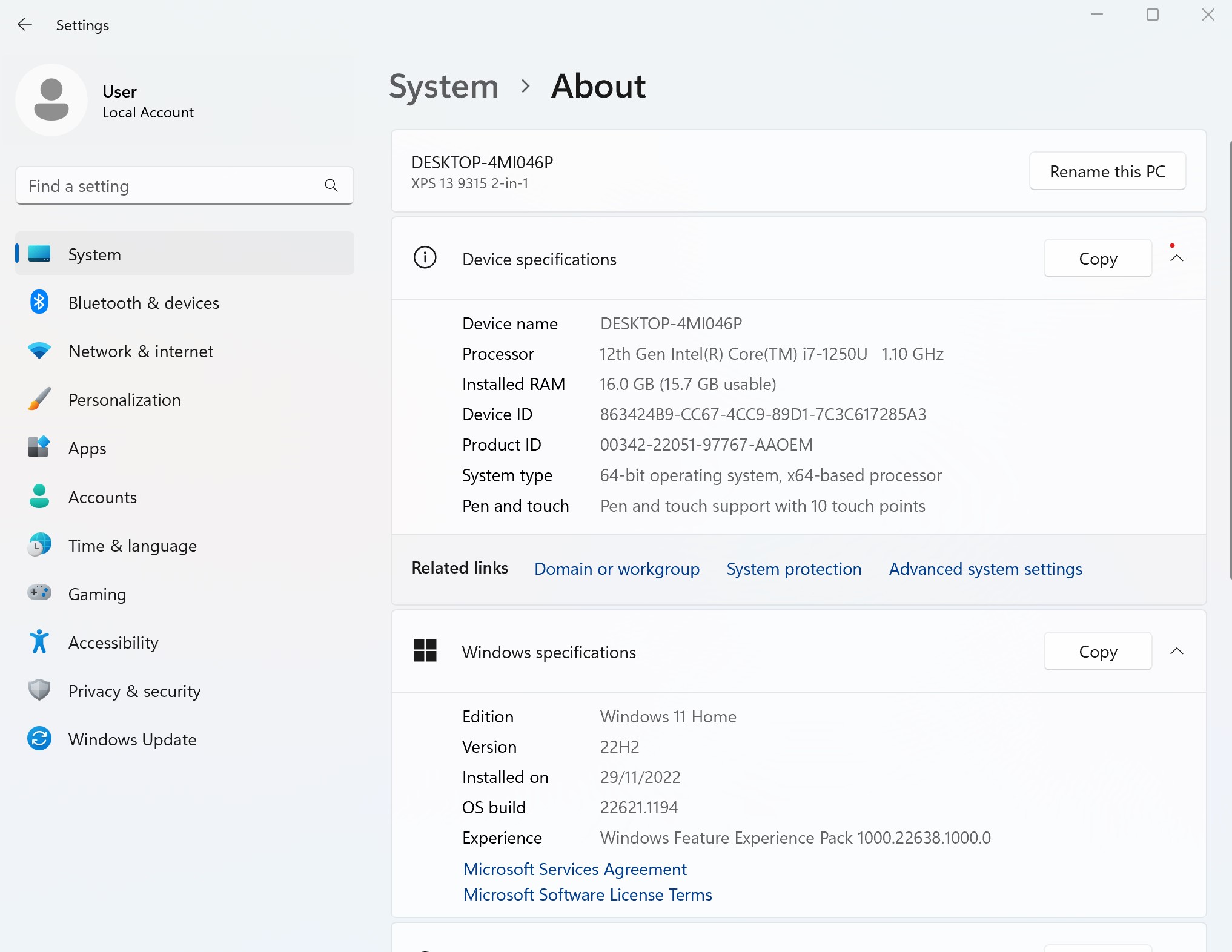This screenshot has width=1232, height=952.
Task: Open Accounts settings
Action: [x=185, y=496]
